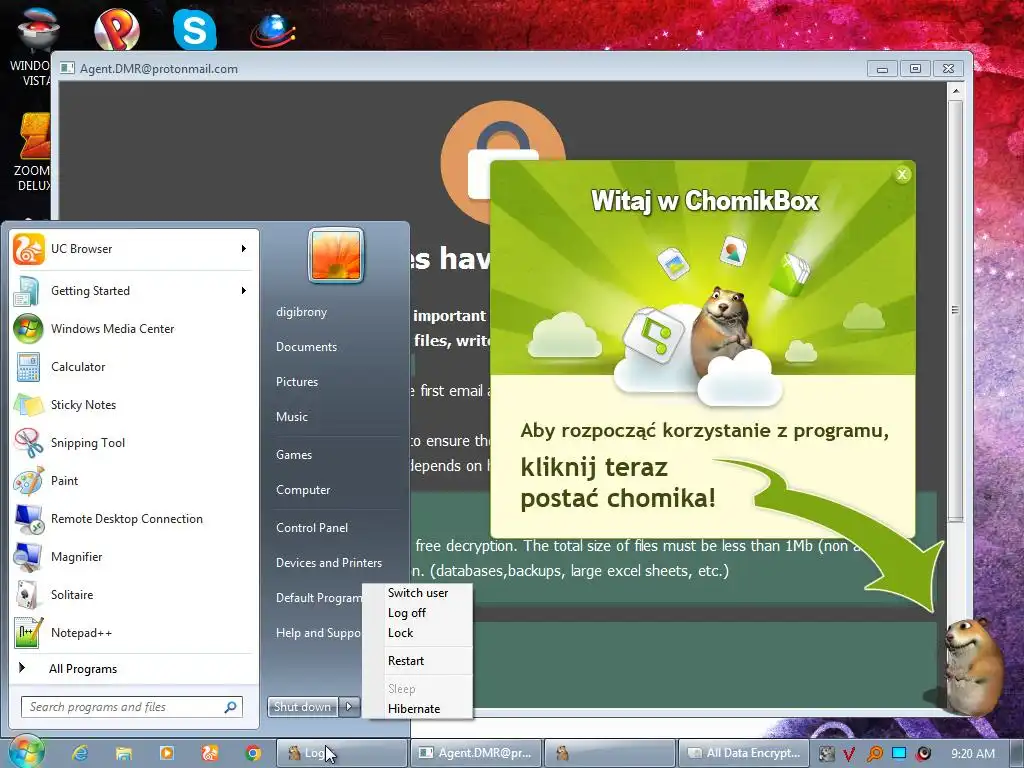Select Restart in power menu
Viewport: 1024px width, 768px height.
pos(406,661)
